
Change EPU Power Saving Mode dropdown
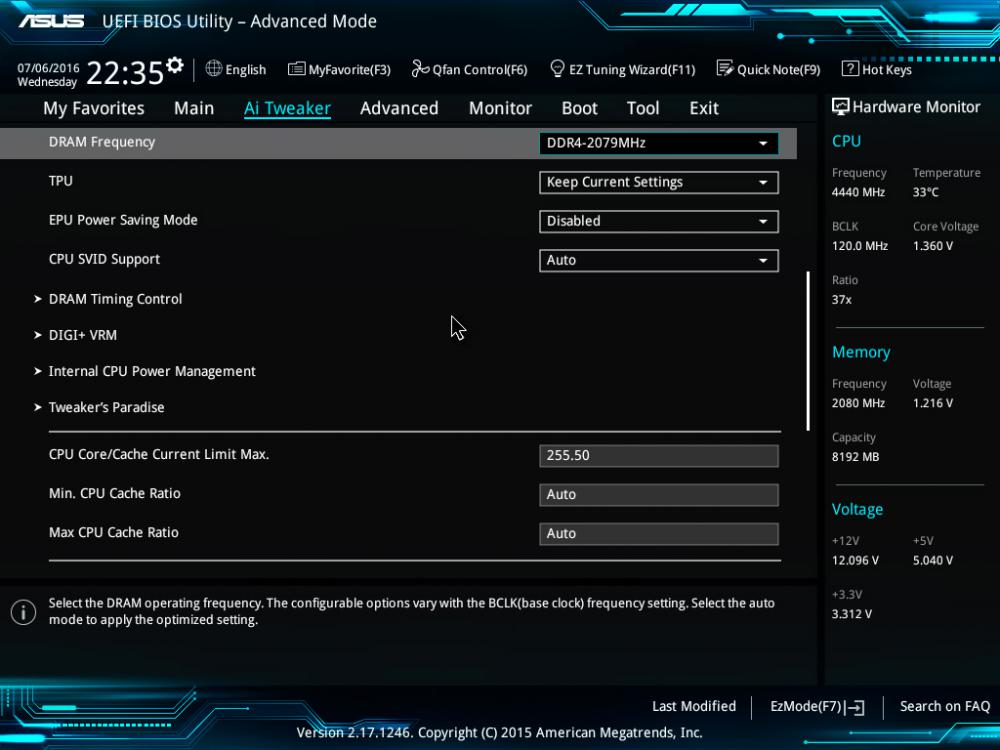point(658,221)
